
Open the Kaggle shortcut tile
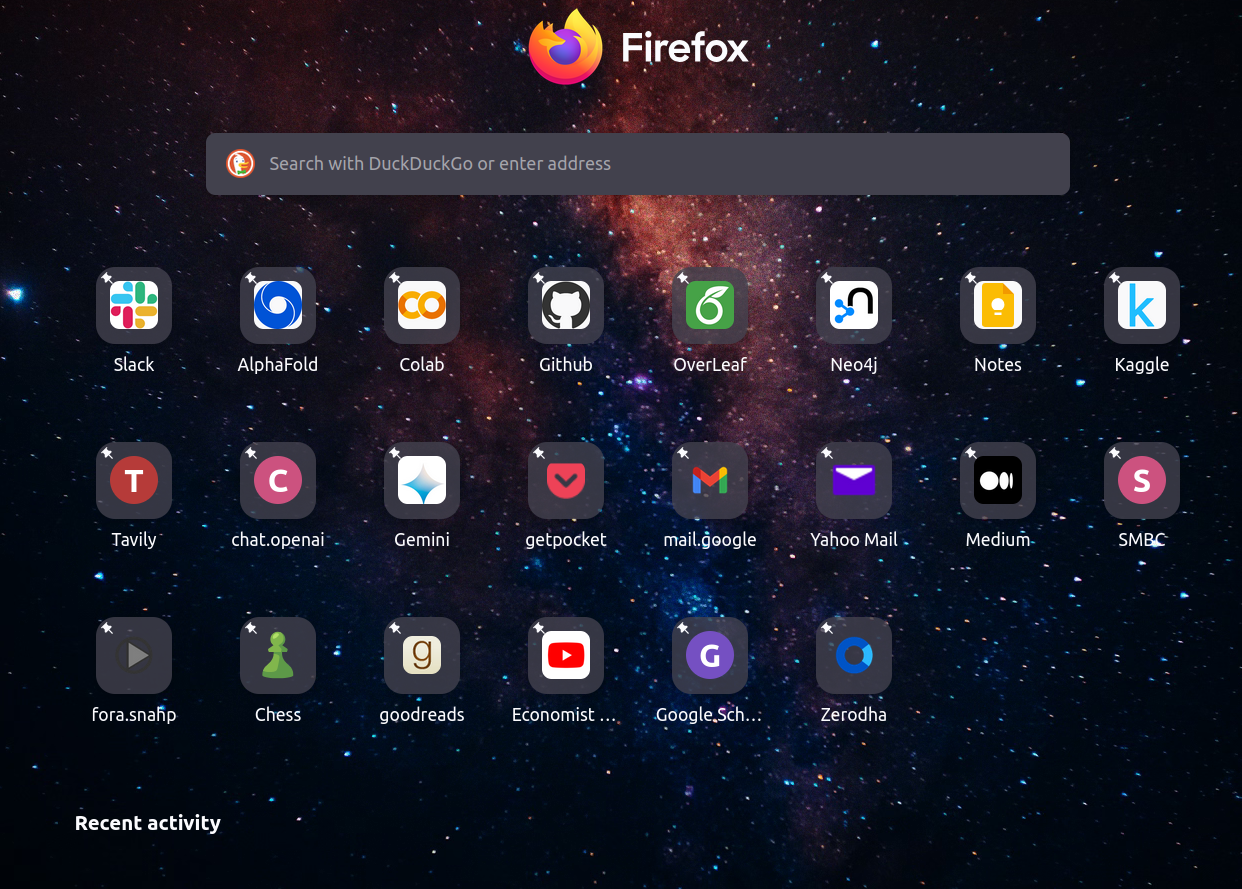[1142, 306]
